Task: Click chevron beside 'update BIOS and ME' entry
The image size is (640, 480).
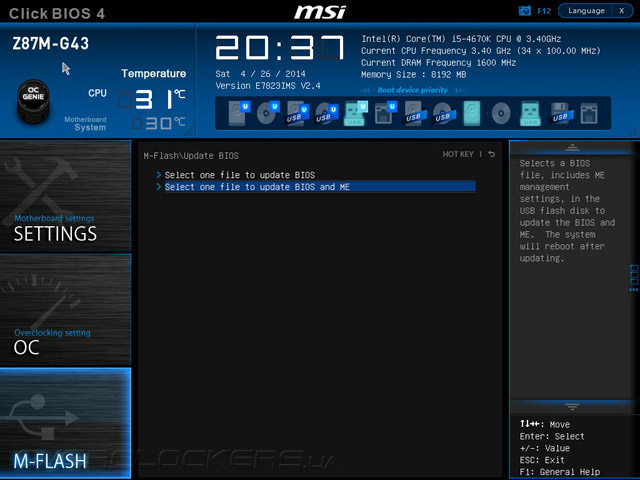Action: [159, 187]
